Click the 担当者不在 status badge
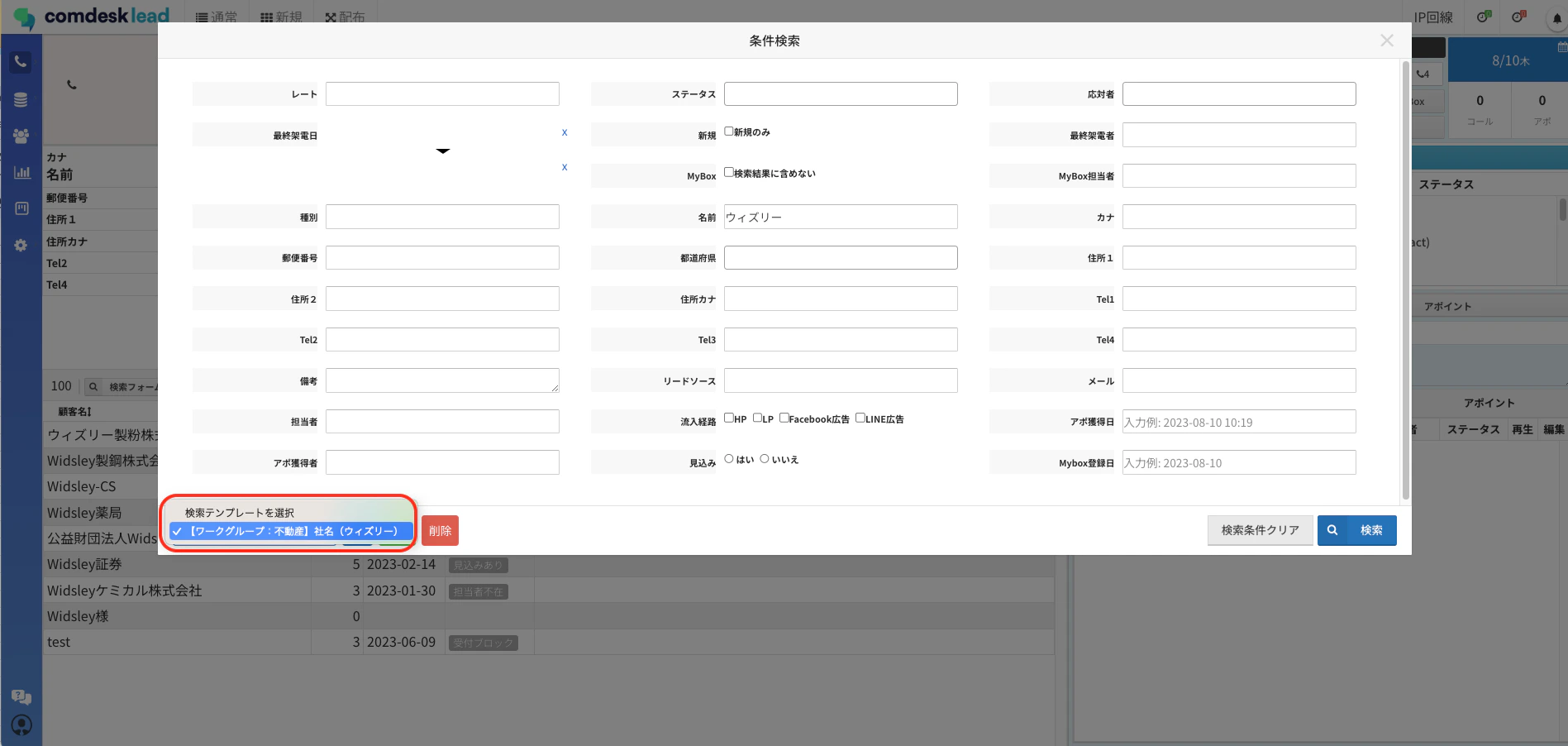1568x746 pixels. pos(478,591)
